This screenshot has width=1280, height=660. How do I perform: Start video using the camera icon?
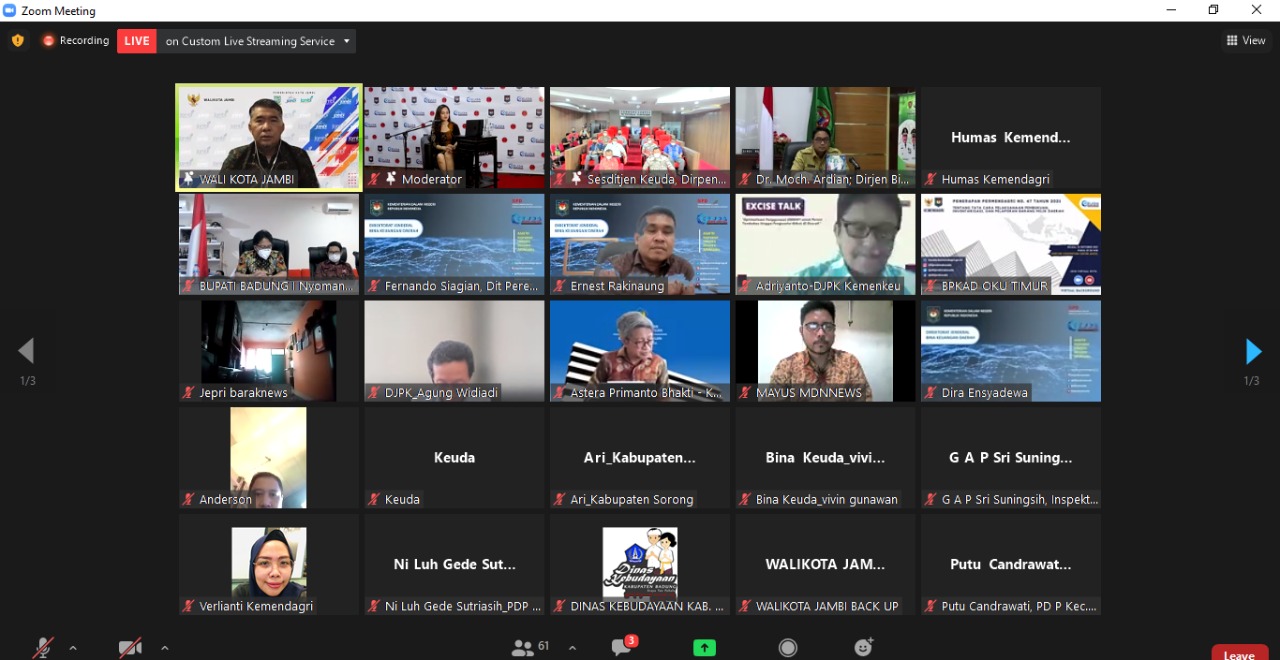(x=130, y=648)
